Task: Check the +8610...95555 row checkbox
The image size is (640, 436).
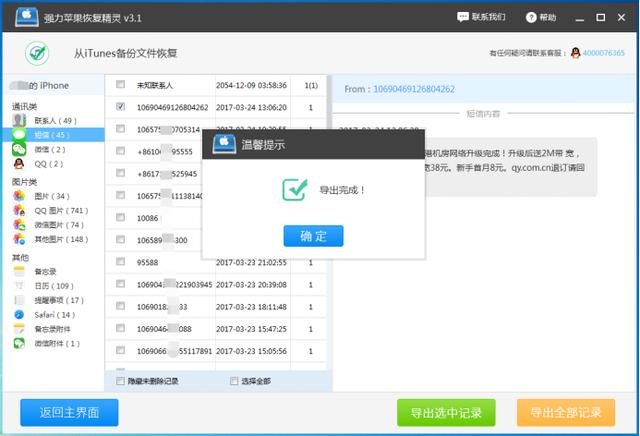Action: tap(120, 151)
